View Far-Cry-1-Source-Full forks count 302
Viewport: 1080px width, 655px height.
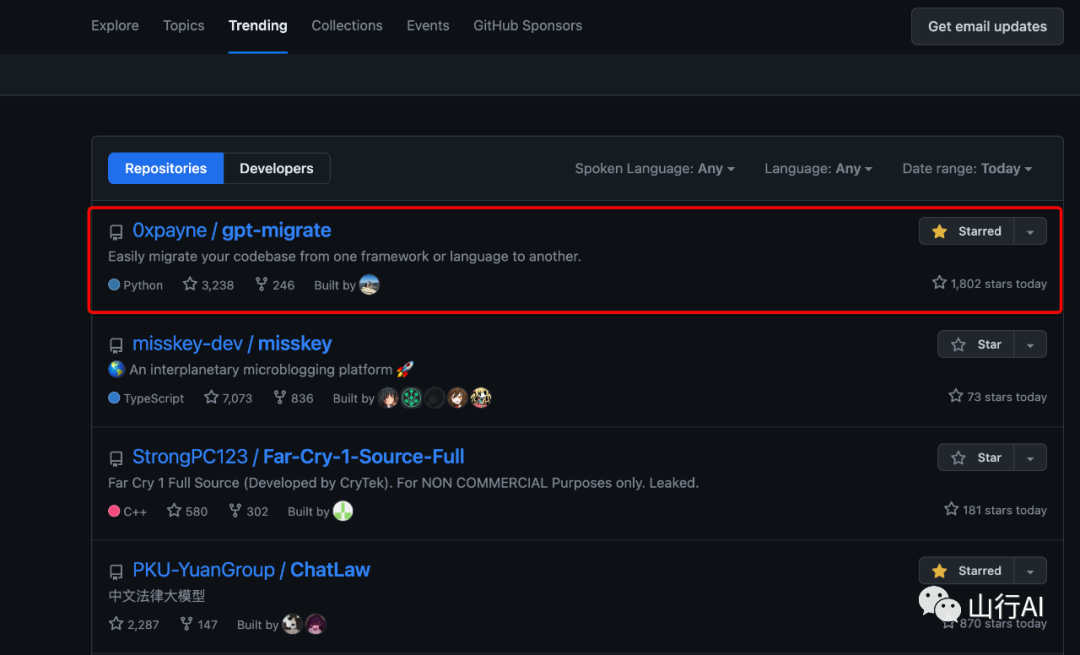click(248, 510)
